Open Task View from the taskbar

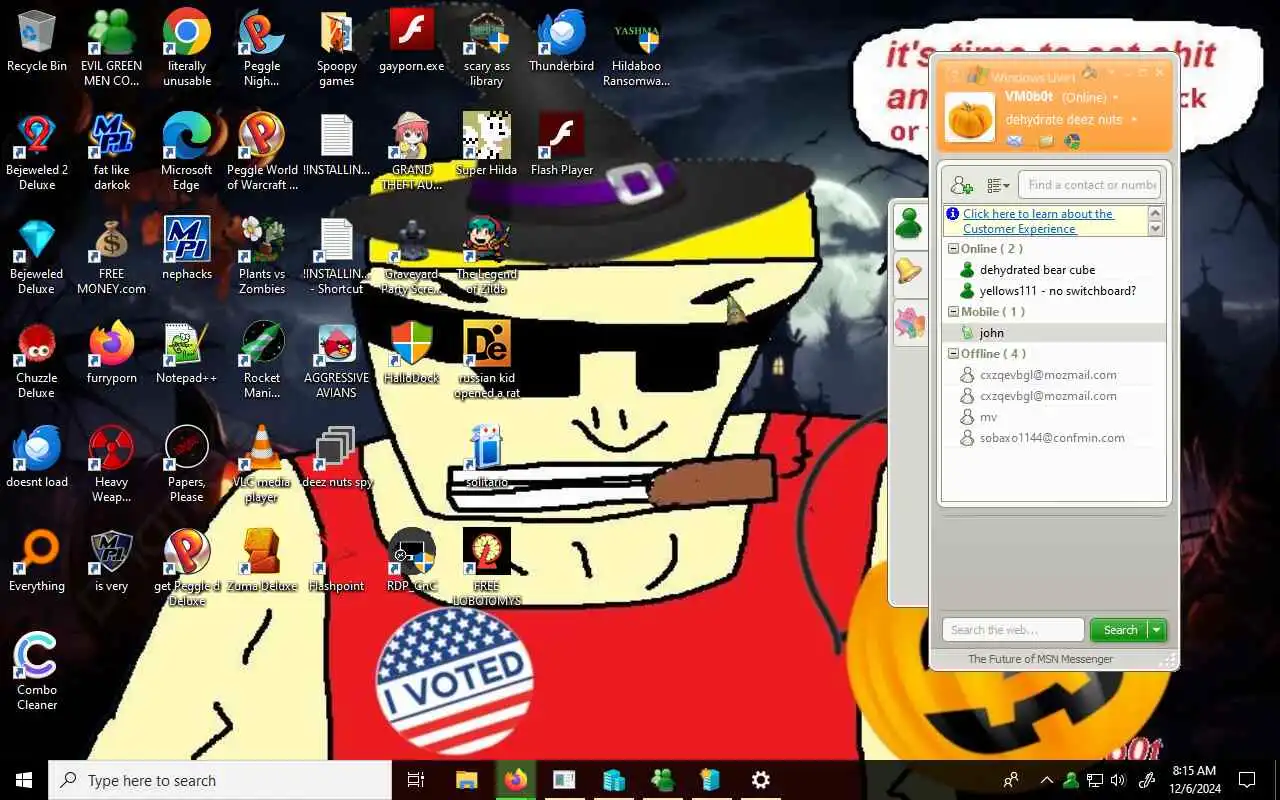coord(416,780)
